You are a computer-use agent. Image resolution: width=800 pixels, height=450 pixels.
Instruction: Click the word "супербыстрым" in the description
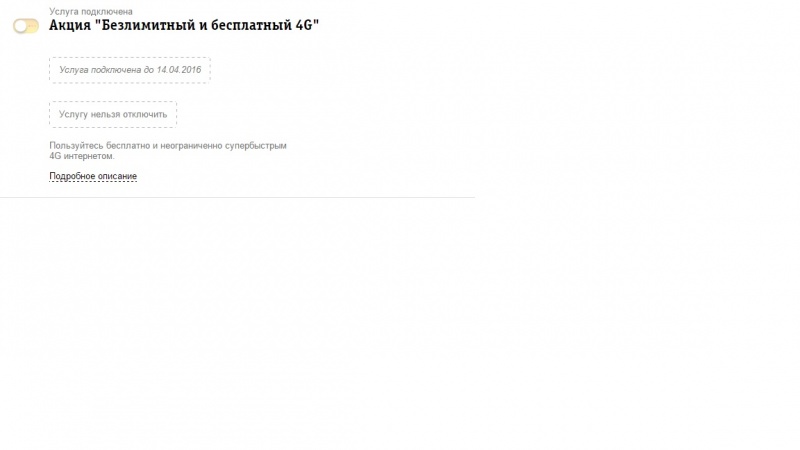tap(256, 146)
